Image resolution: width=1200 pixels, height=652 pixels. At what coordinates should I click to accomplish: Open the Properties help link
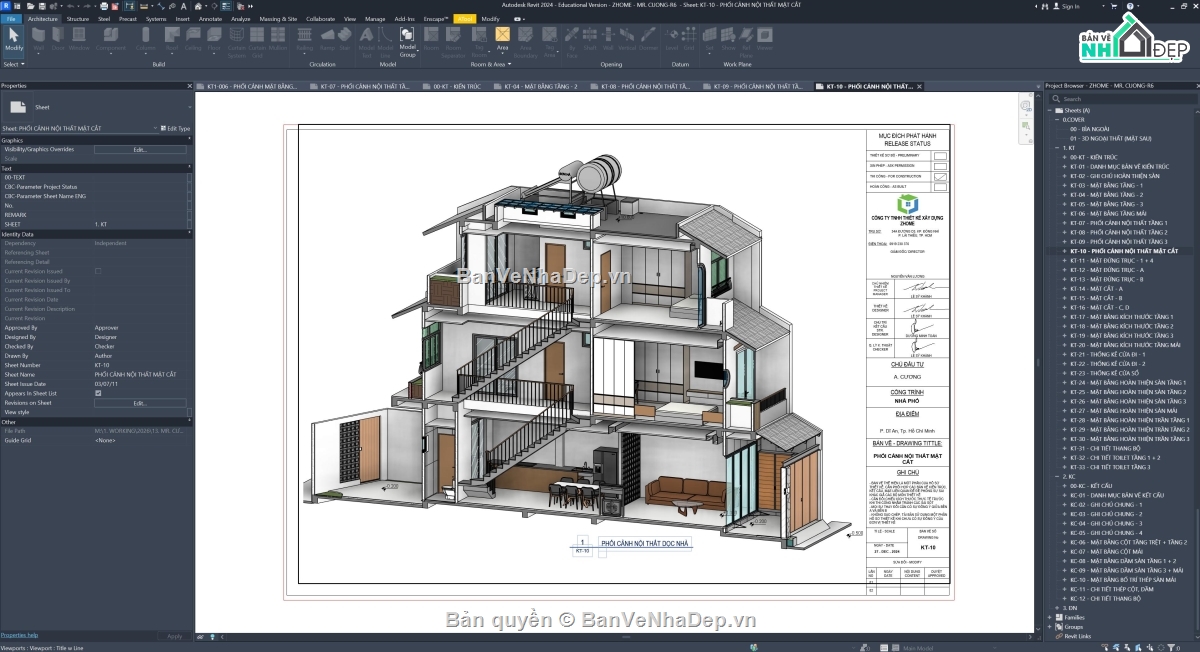point(19,635)
